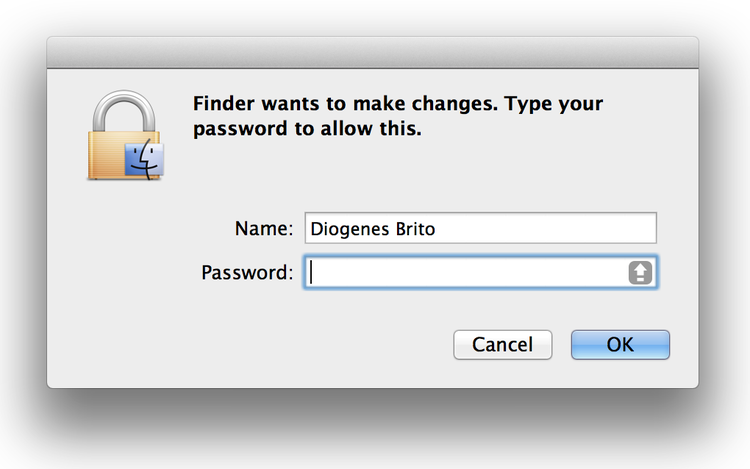Click the 'password to allow this.' message line

click(x=307, y=129)
